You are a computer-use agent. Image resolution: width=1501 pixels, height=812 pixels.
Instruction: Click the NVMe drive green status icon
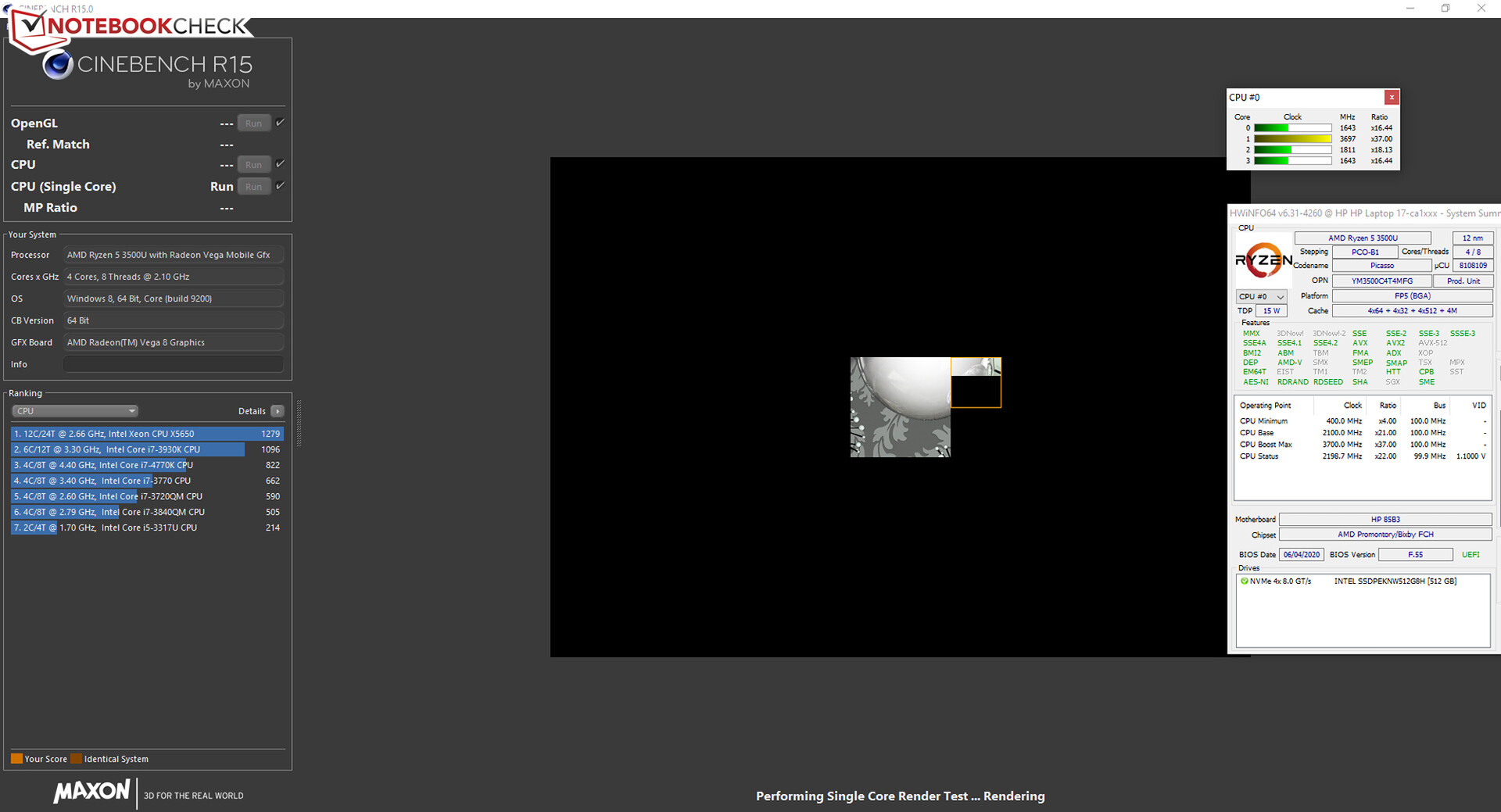(1244, 581)
